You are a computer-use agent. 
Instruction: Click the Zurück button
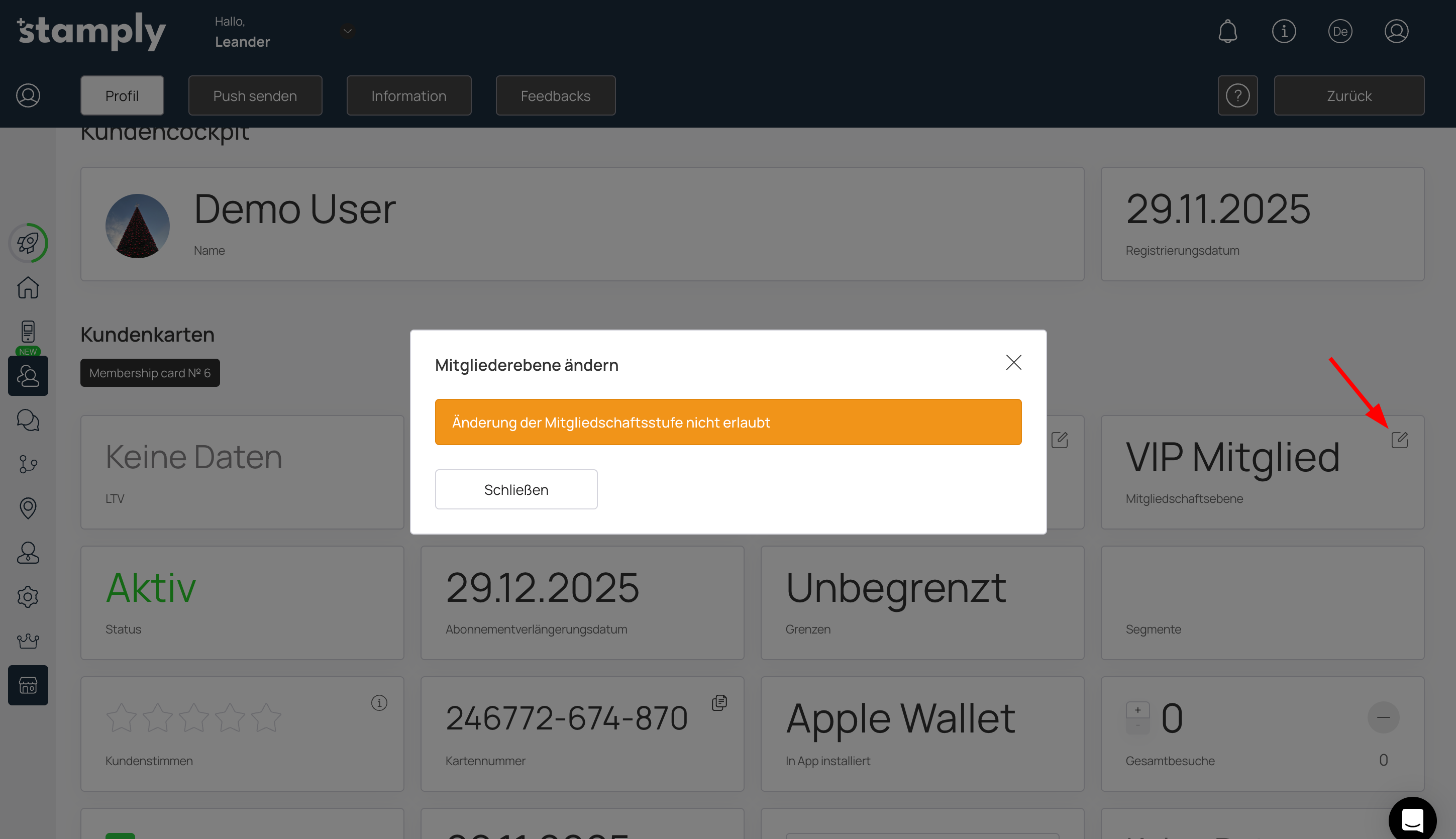click(1348, 95)
